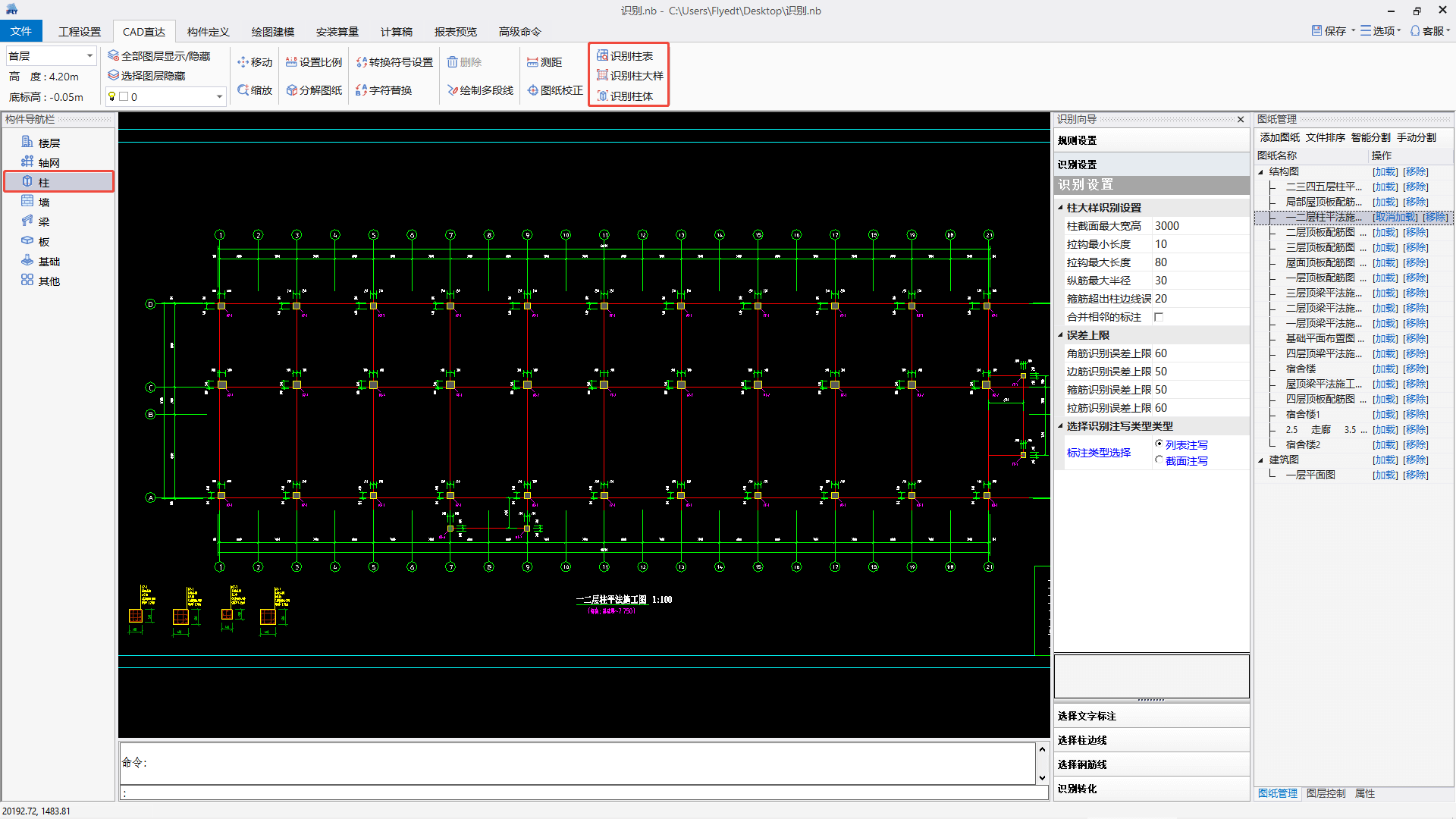Collapse 柱大样识别设置 section

[x=1061, y=208]
